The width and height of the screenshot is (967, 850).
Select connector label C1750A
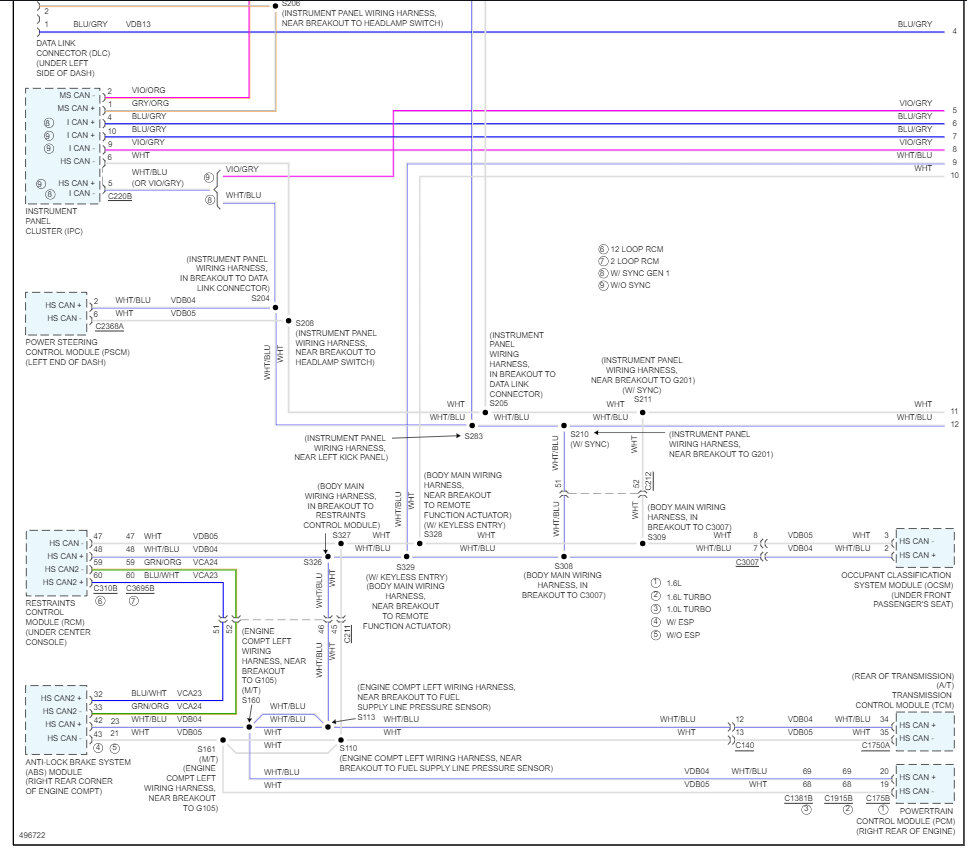tap(876, 745)
